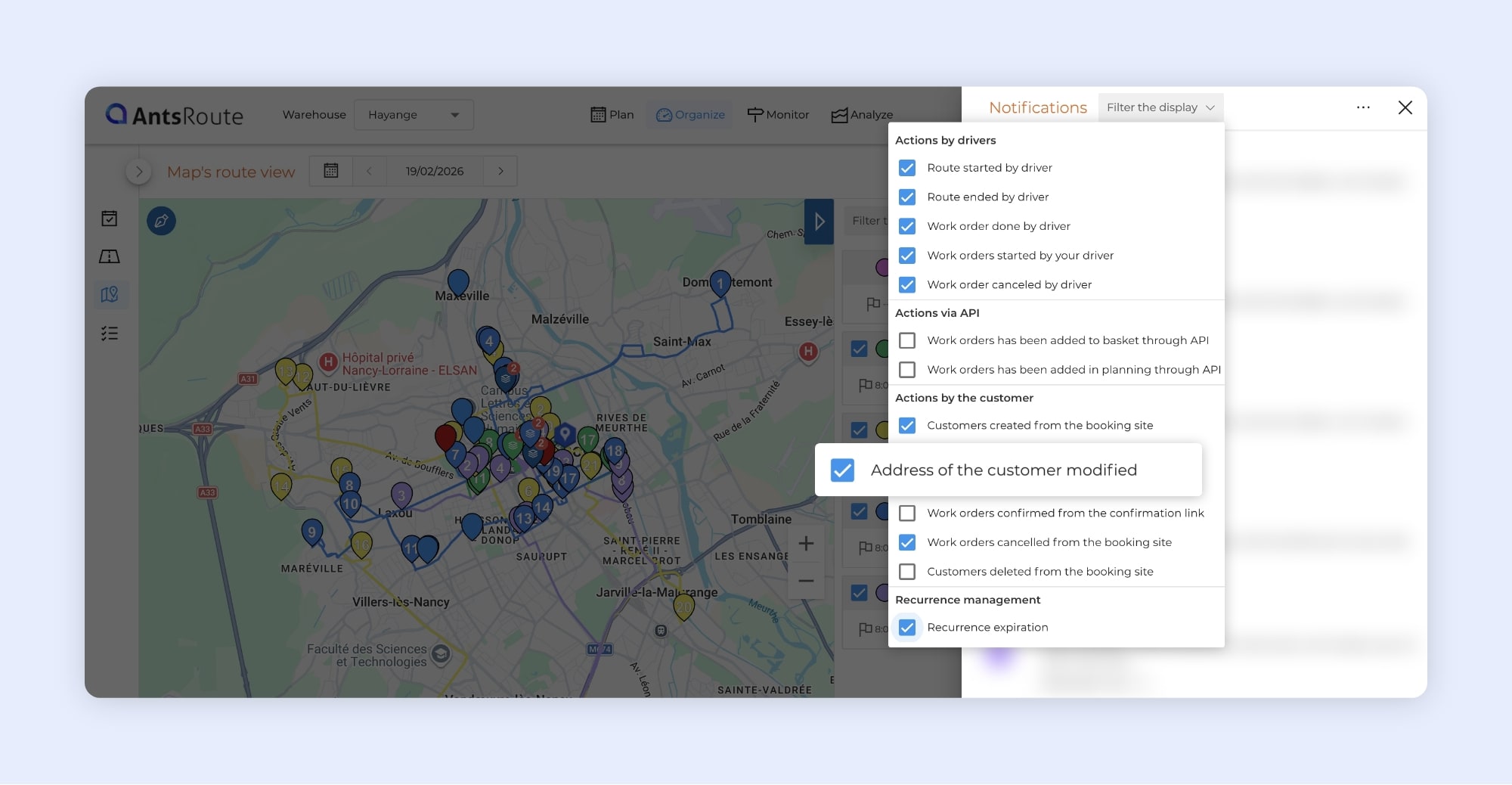Toggle Address of the customer modified checkbox
This screenshot has height=785, width=1512.
pyautogui.click(x=842, y=470)
